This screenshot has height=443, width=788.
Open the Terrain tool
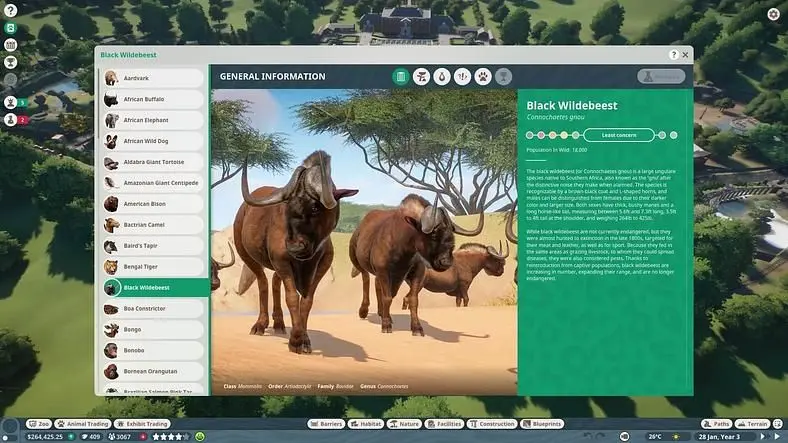click(x=752, y=424)
